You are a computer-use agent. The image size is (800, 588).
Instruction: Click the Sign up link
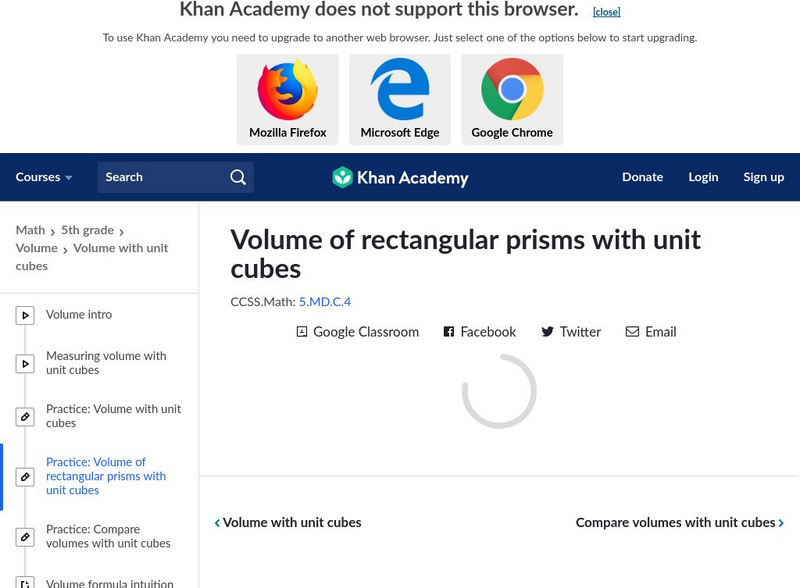pyautogui.click(x=763, y=177)
